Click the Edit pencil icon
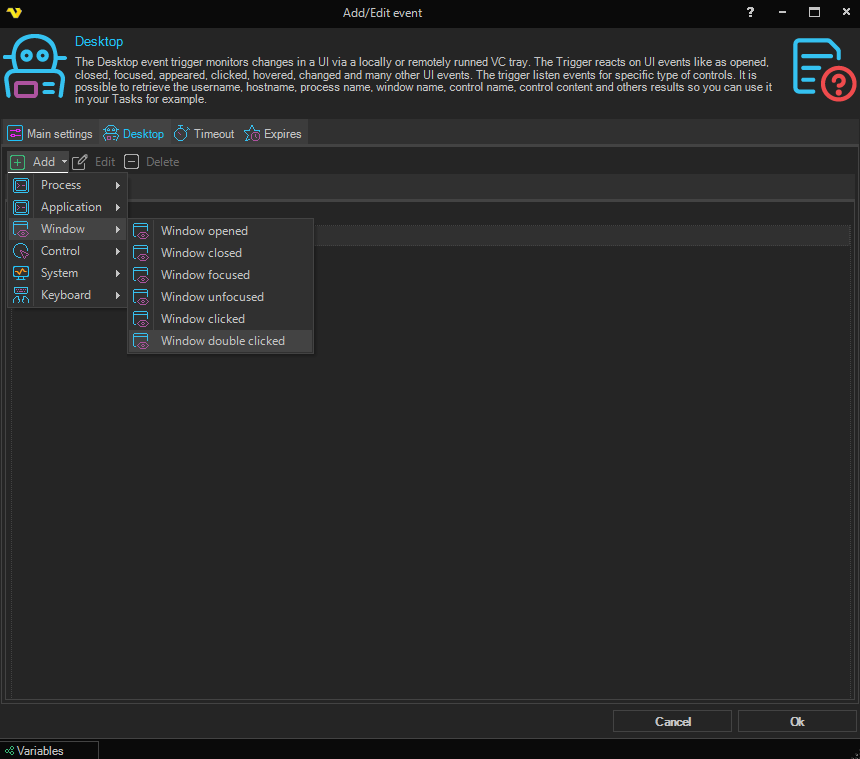 coord(80,162)
